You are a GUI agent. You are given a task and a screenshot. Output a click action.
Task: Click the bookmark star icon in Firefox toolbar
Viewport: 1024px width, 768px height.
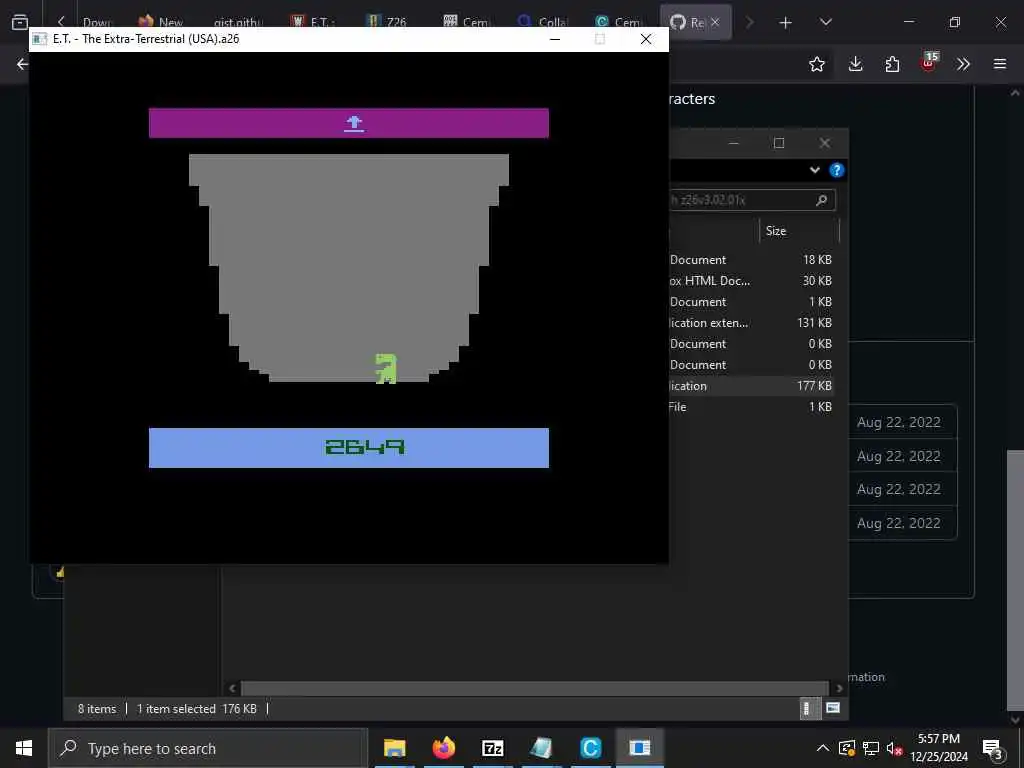[816, 64]
